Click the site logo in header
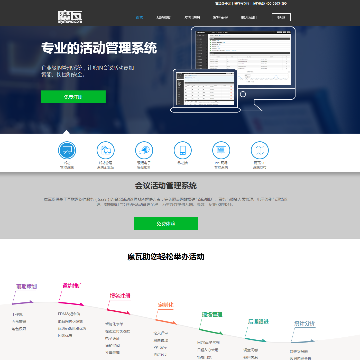The image size is (360, 360). point(70,17)
